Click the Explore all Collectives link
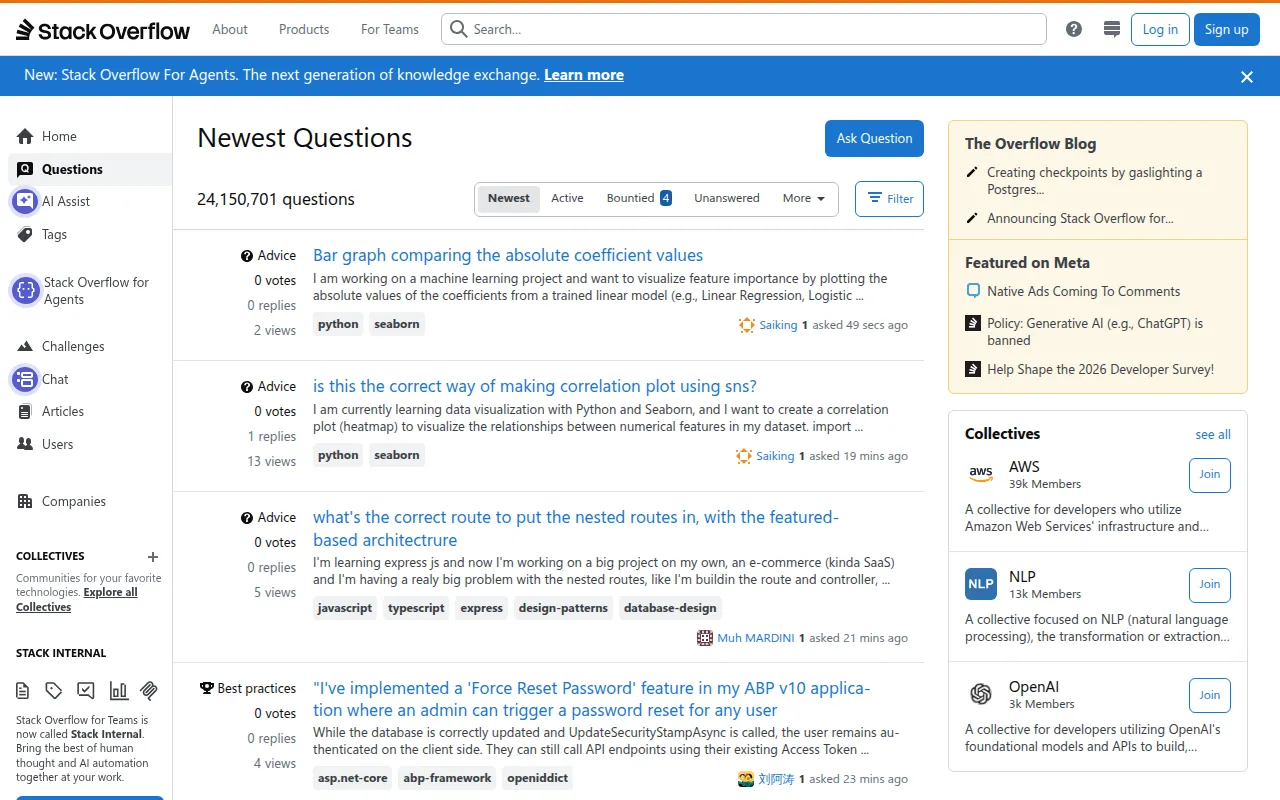Image resolution: width=1280 pixels, height=800 pixels. point(77,599)
